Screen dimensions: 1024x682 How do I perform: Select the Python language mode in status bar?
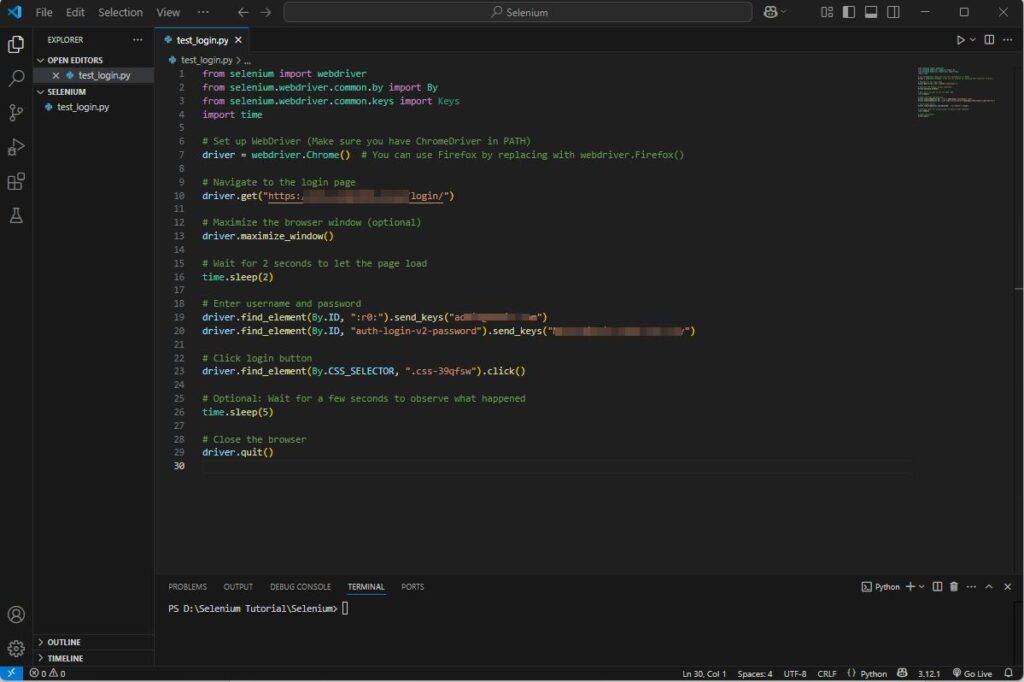click(875, 673)
